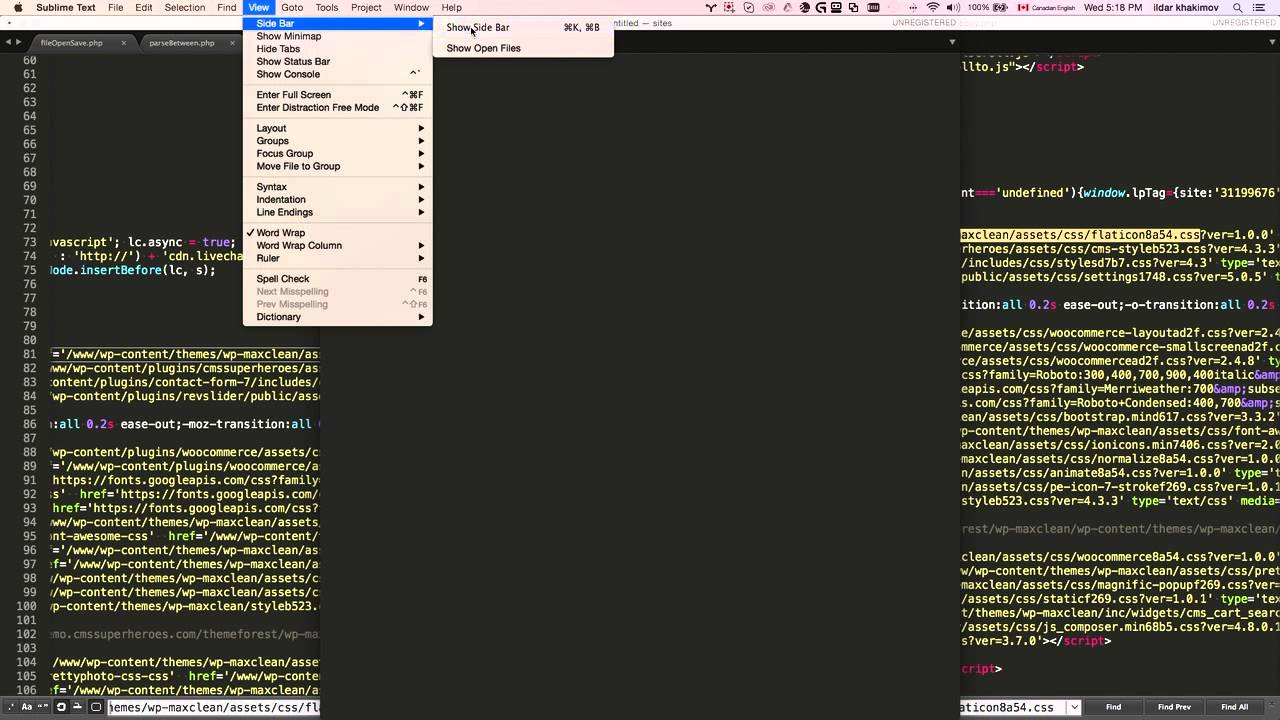Open Spotlight search icon

[1237, 7]
